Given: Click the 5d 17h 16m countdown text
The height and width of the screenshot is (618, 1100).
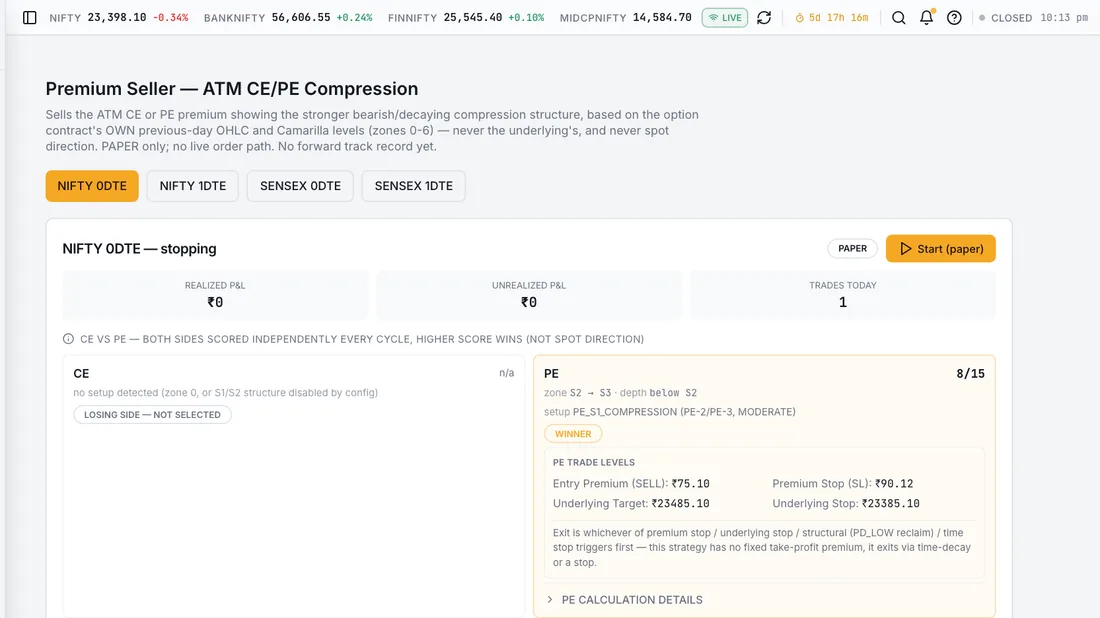Looking at the screenshot, I should 838,18.
